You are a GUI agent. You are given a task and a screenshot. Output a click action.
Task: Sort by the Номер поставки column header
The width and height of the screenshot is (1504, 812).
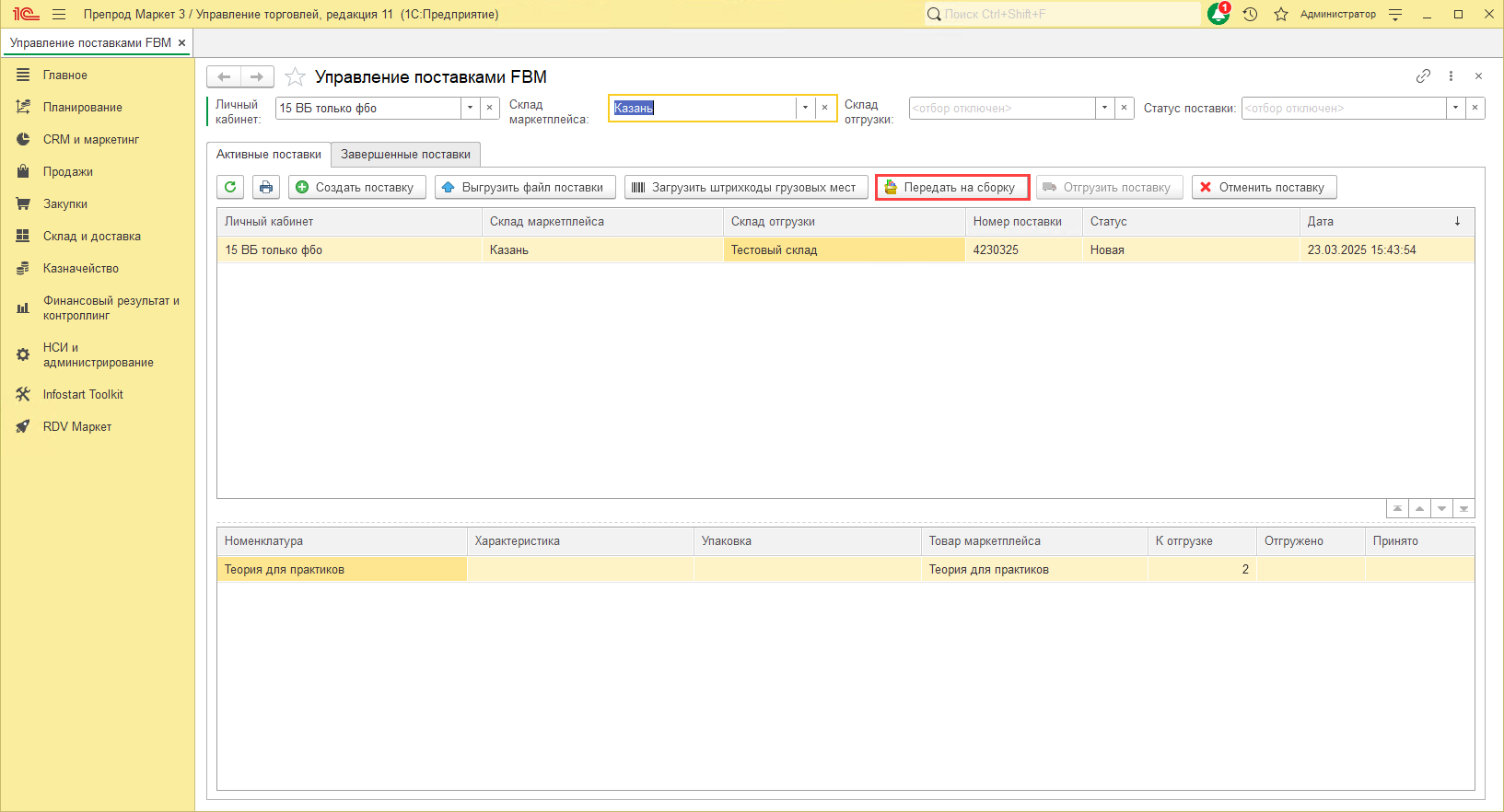[x=1023, y=222]
